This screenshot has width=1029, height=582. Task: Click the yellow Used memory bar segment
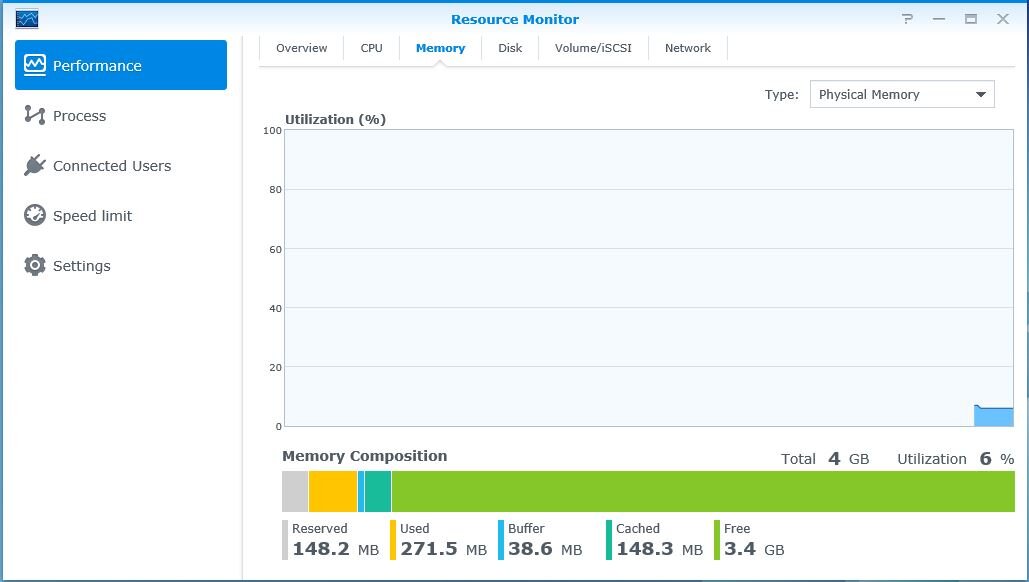tap(332, 492)
